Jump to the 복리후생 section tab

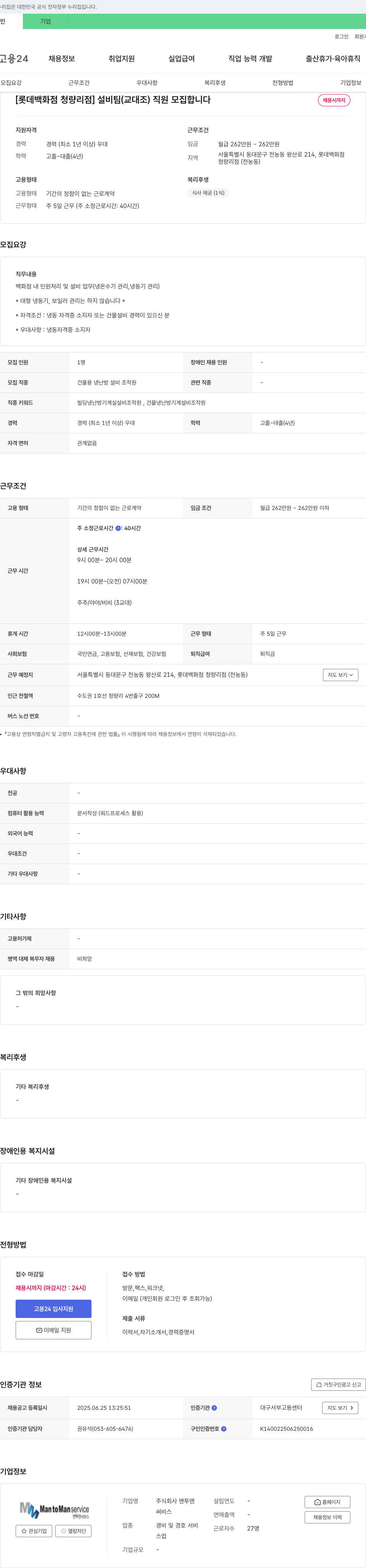[x=215, y=83]
